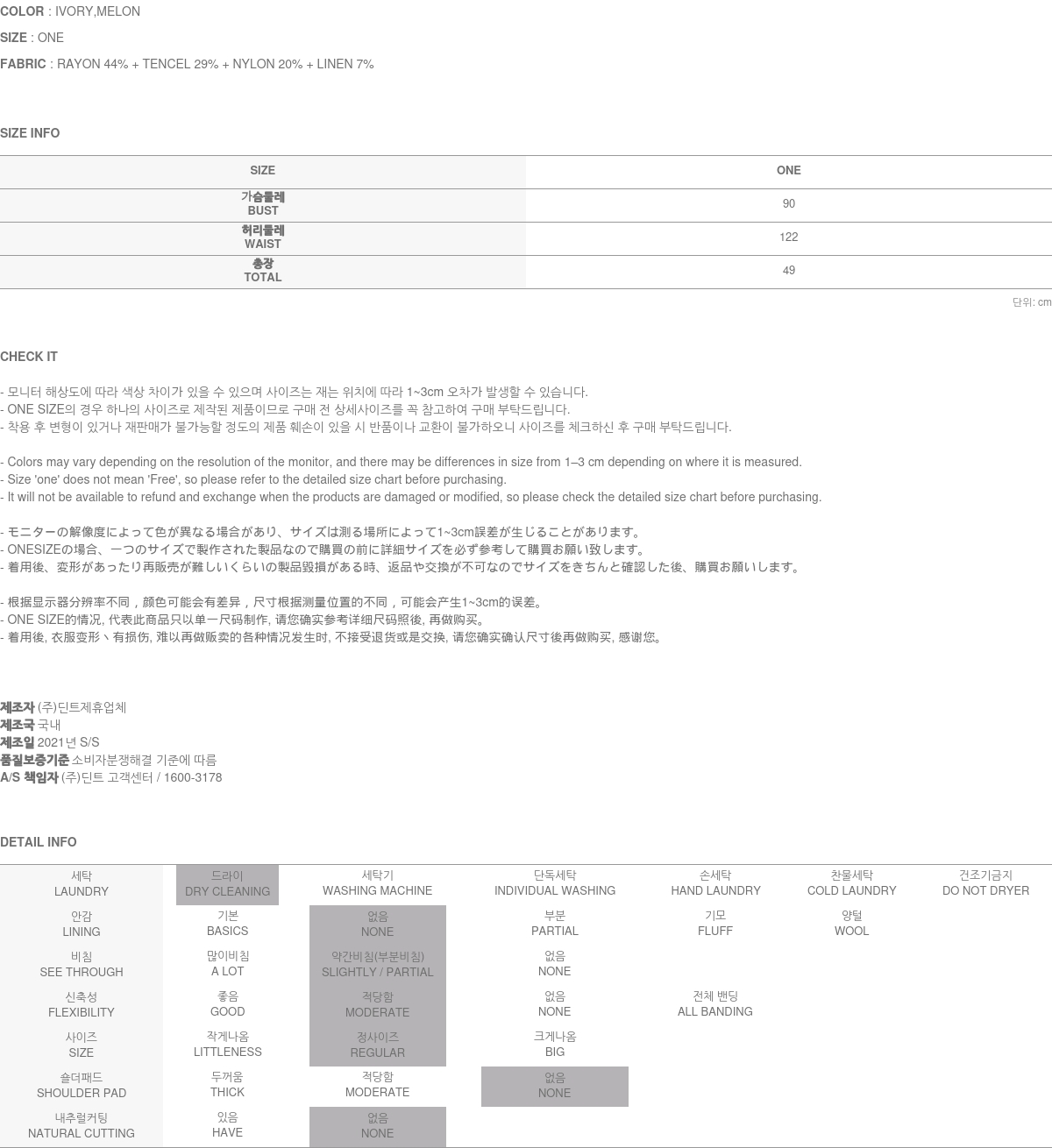Click the refund and exchange policy English line
The width and height of the screenshot is (1052, 1148).
411,497
